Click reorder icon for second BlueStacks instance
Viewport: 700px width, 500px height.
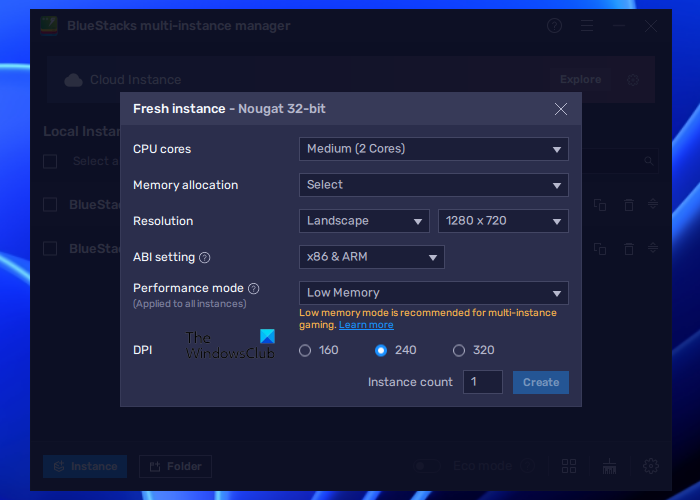[x=653, y=248]
